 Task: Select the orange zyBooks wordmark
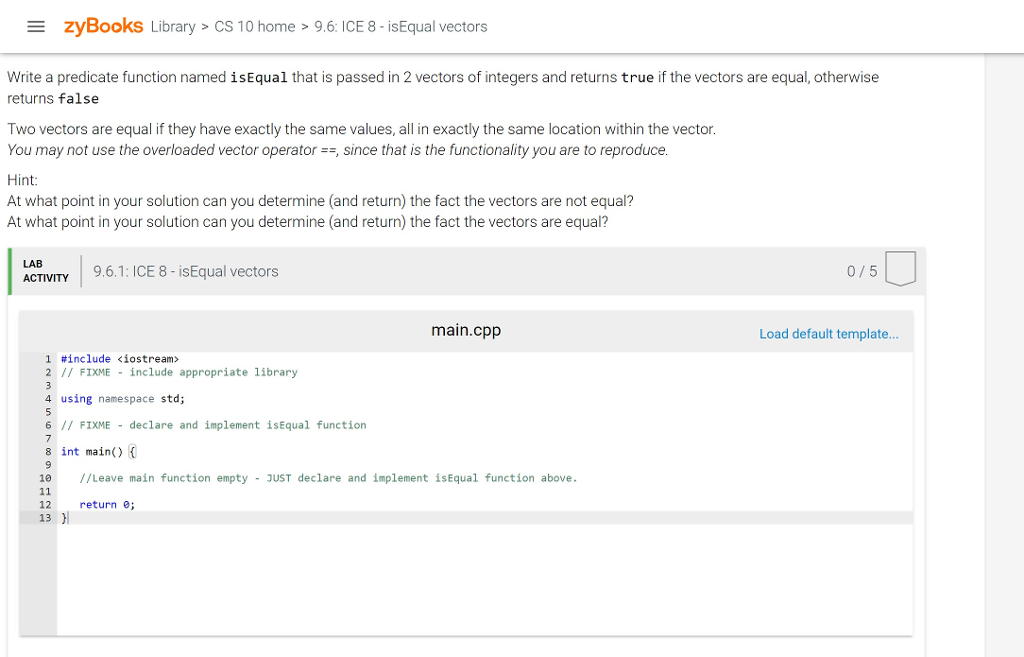tap(103, 26)
